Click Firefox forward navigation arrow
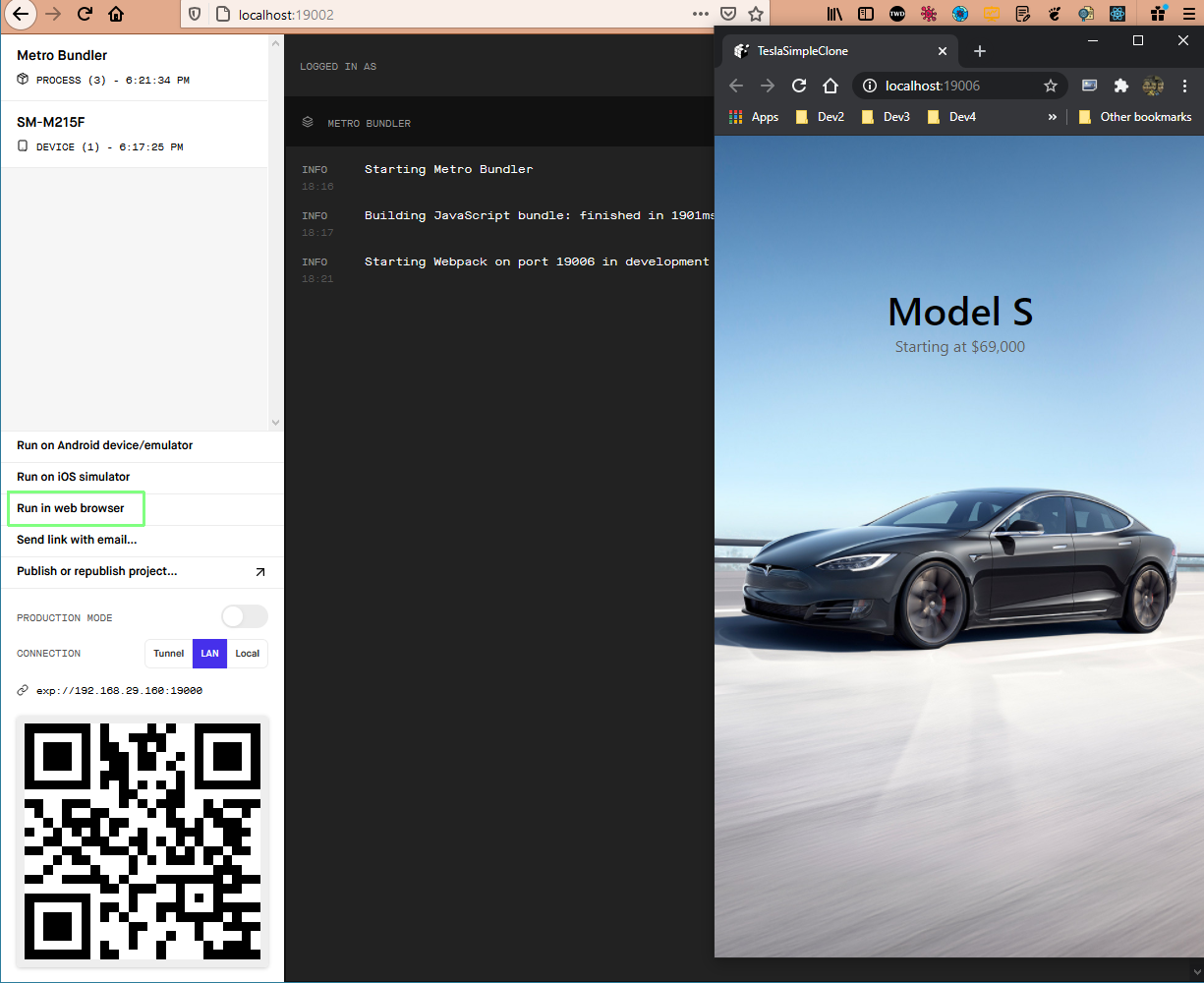The width and height of the screenshot is (1204, 983). 53,14
